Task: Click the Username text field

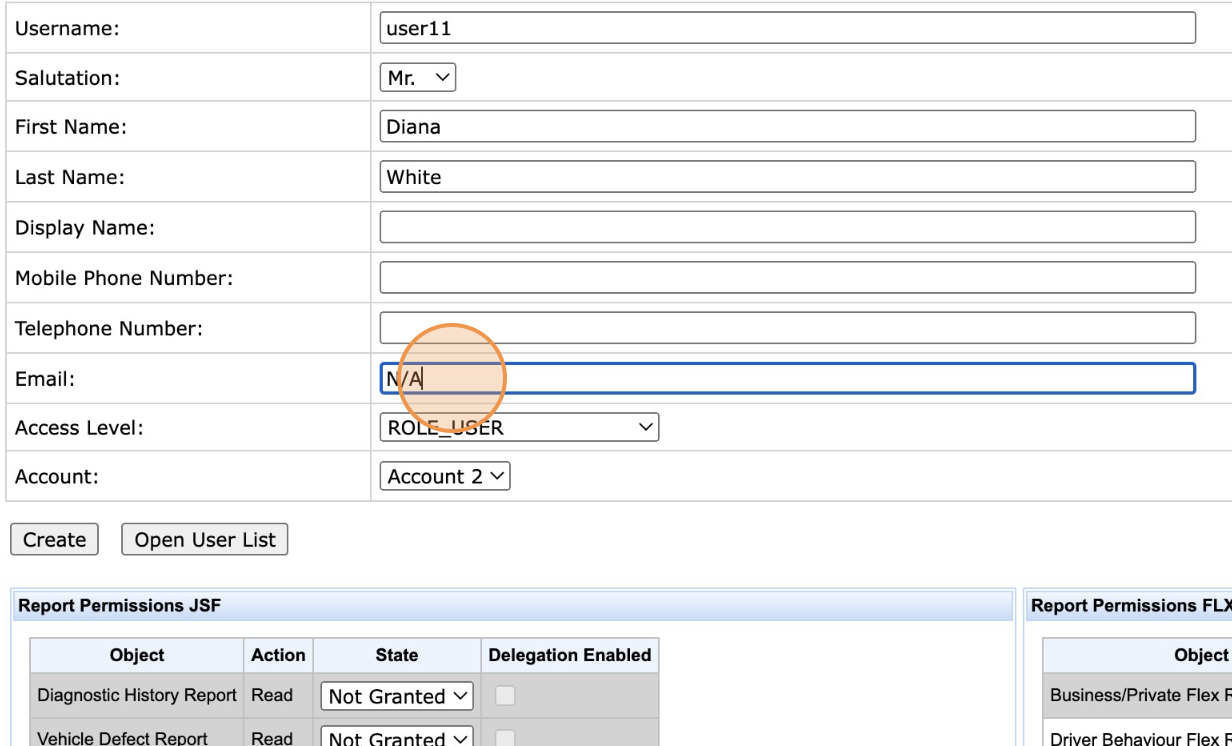Action: (x=787, y=28)
